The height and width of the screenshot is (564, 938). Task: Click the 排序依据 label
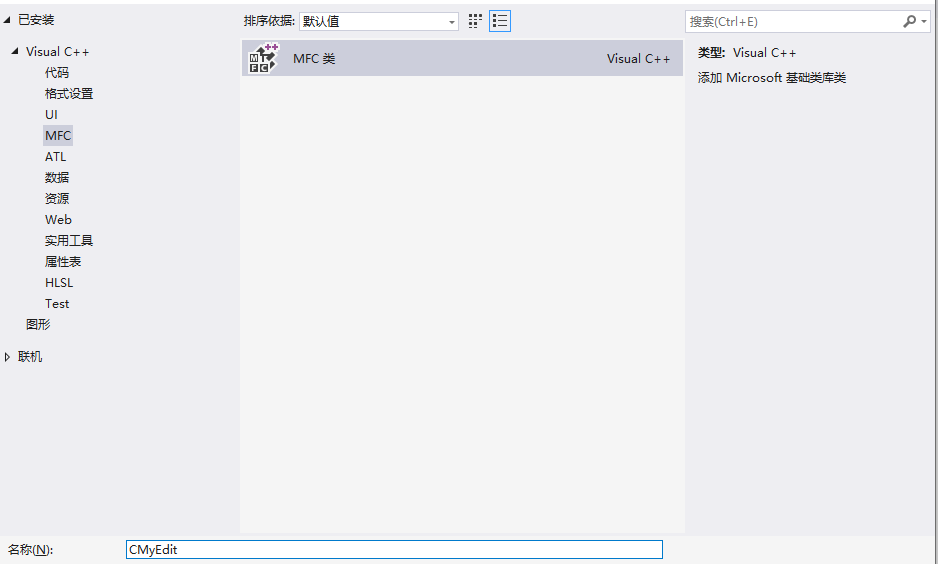[x=269, y=22]
